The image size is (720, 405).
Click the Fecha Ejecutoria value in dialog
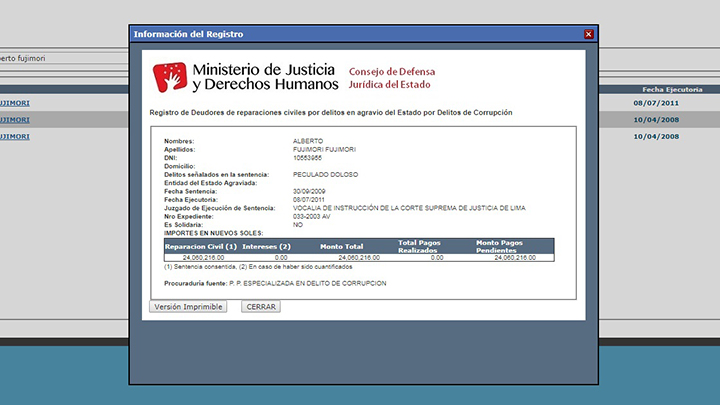pos(309,200)
